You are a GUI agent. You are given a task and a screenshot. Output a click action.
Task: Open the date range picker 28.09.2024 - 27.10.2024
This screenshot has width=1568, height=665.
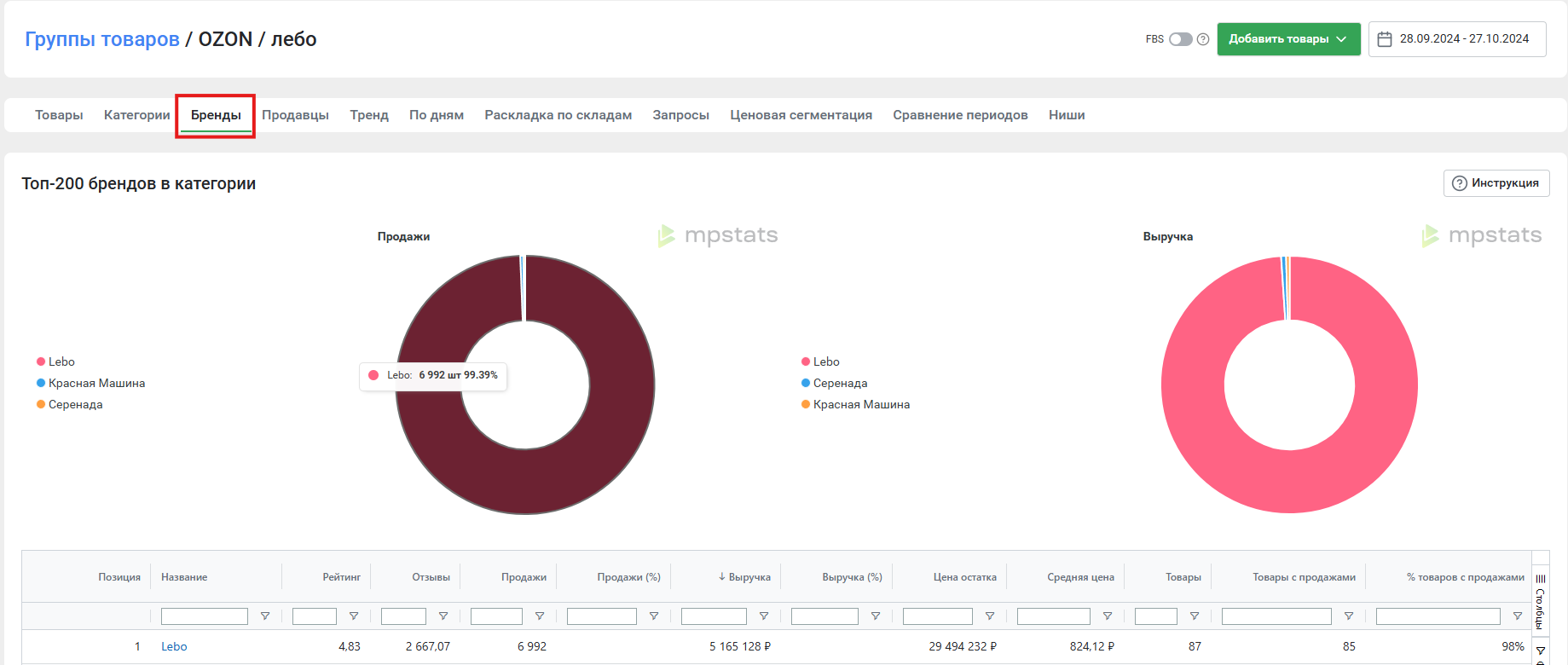coord(1457,39)
